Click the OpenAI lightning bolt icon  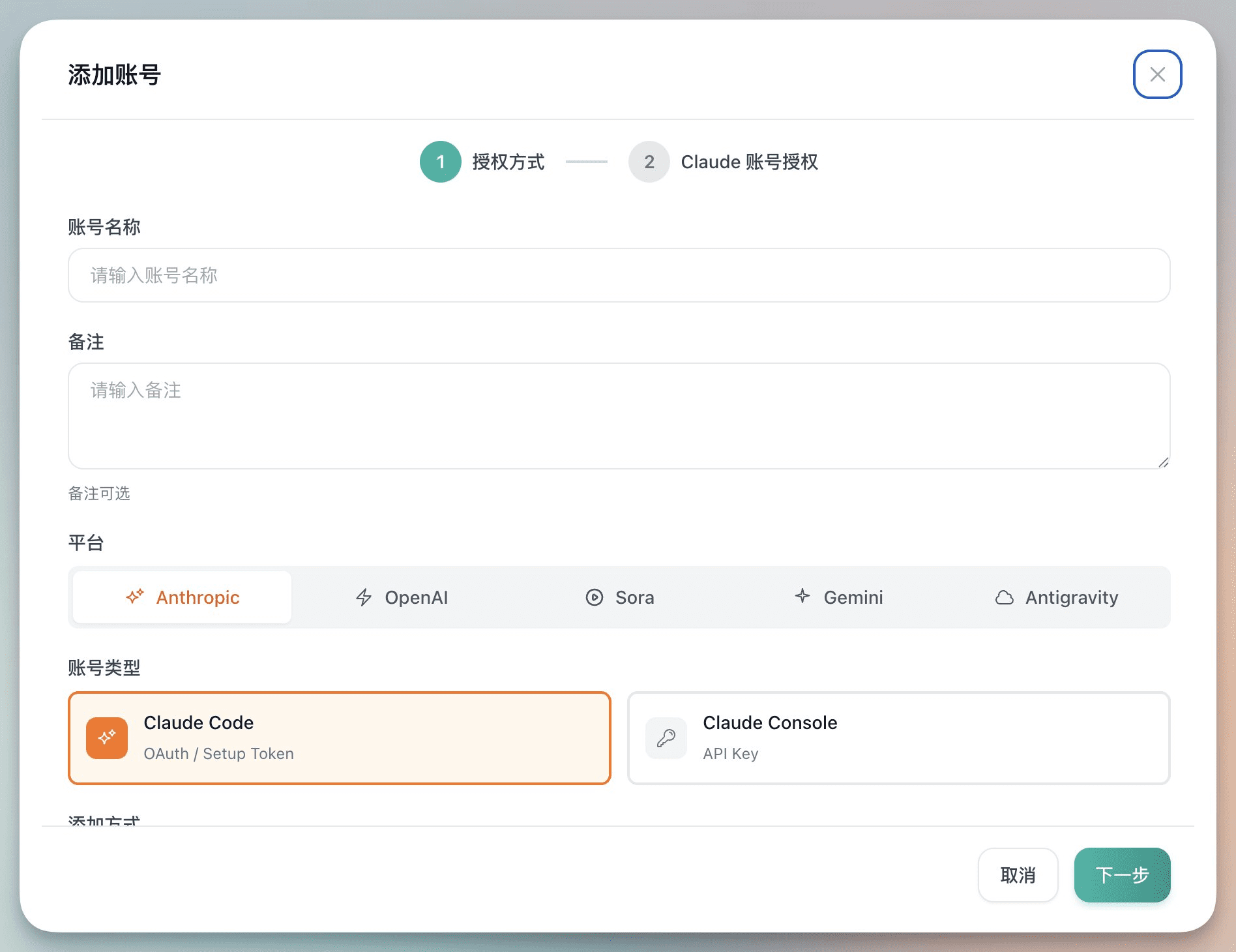click(364, 597)
